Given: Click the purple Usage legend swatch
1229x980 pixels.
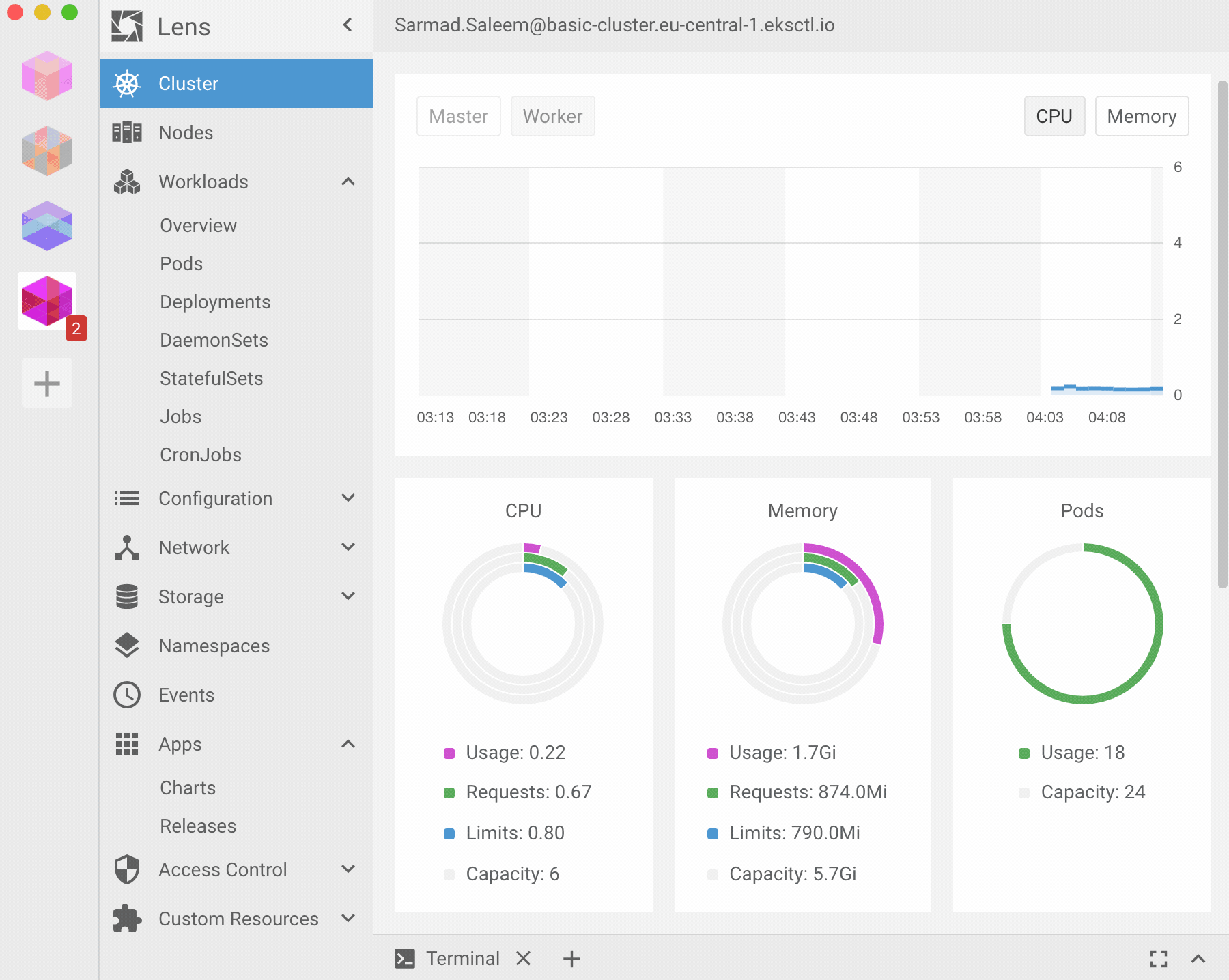Looking at the screenshot, I should tap(449, 753).
